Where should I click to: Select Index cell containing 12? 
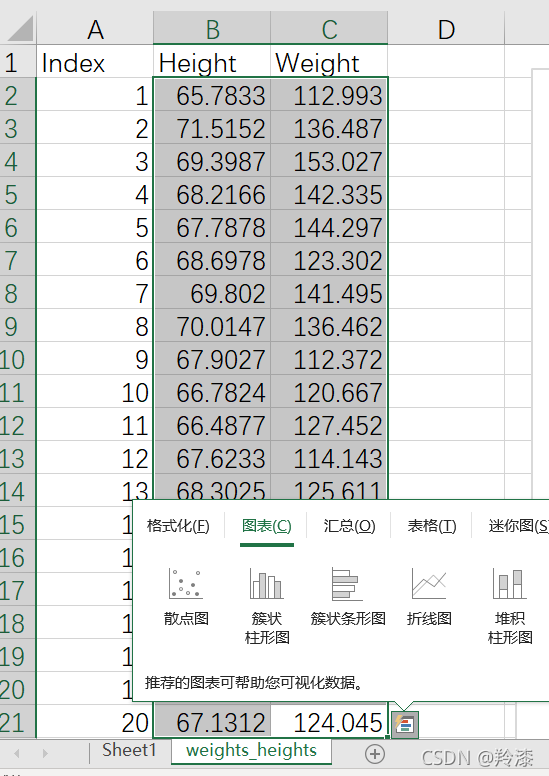(x=95, y=458)
